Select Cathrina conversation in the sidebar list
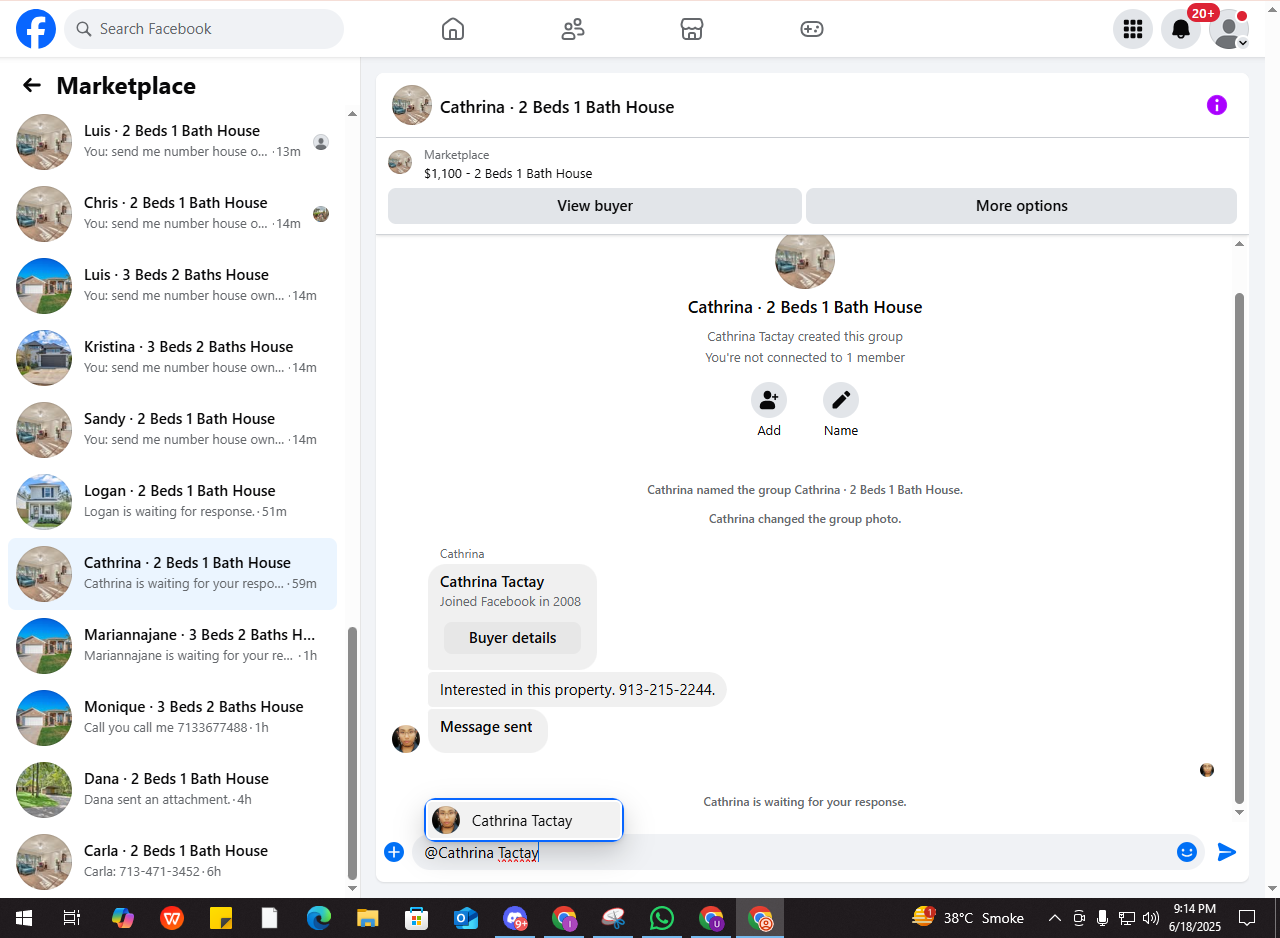1280x938 pixels. pos(172,574)
